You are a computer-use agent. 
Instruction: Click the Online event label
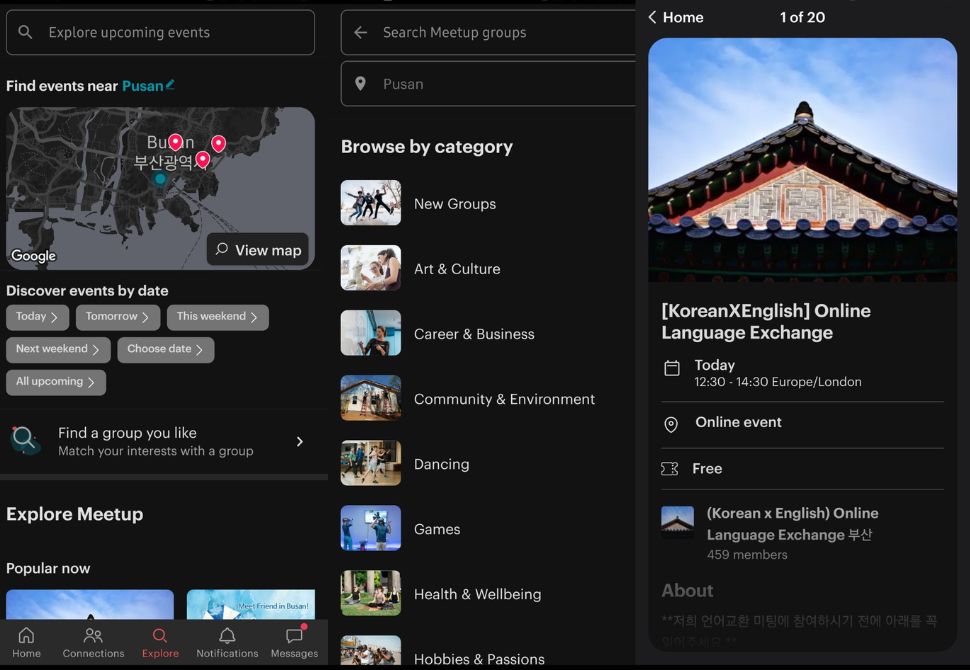[738, 422]
